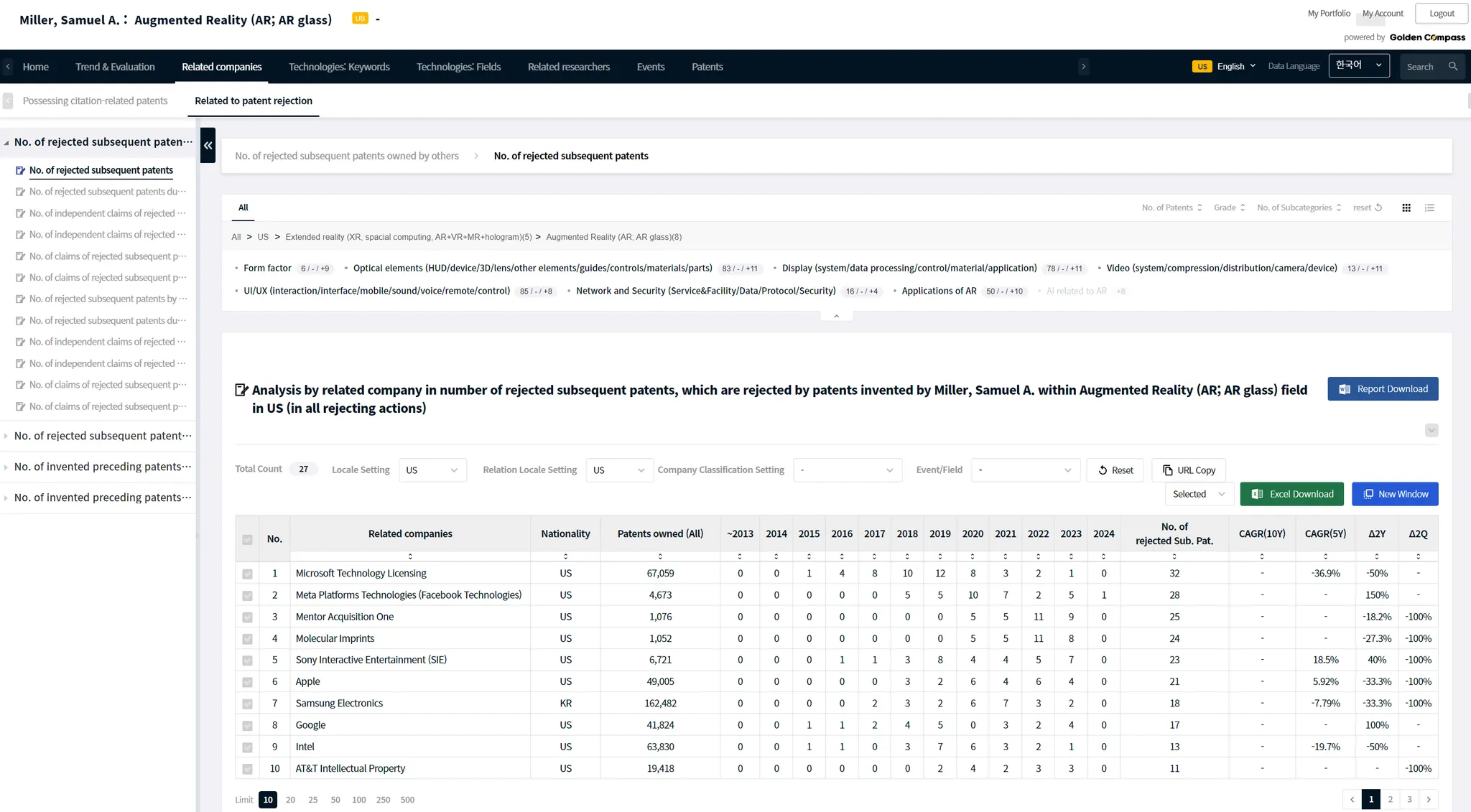
Task: Collapse sidebar with double-chevron icon
Action: tap(208, 146)
